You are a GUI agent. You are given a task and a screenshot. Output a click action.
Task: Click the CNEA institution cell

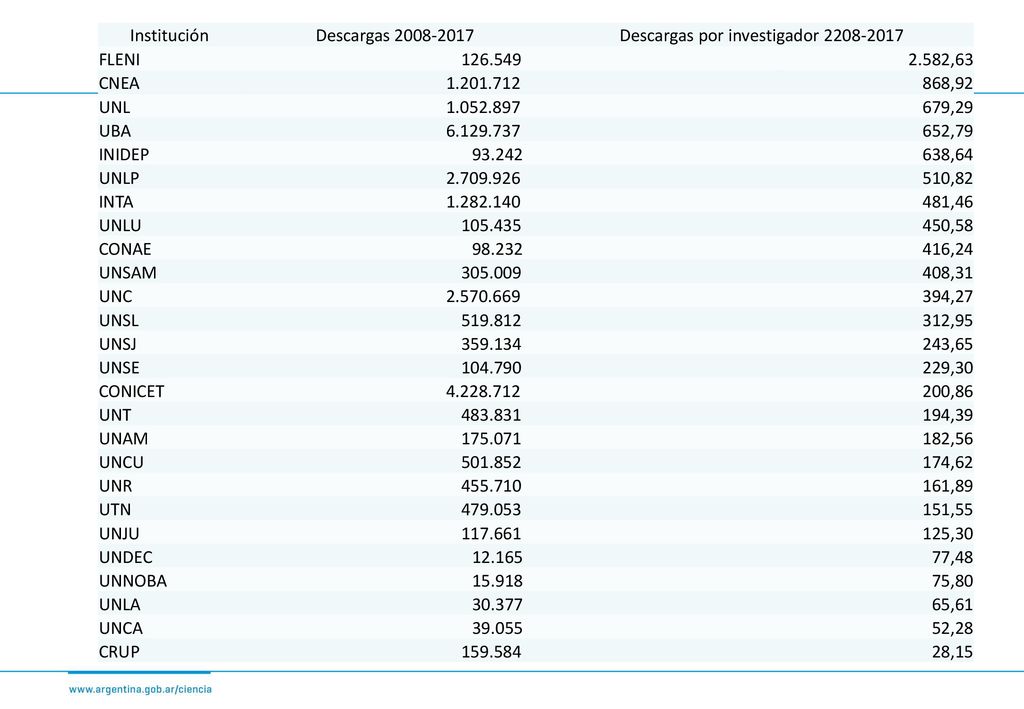click(119, 83)
